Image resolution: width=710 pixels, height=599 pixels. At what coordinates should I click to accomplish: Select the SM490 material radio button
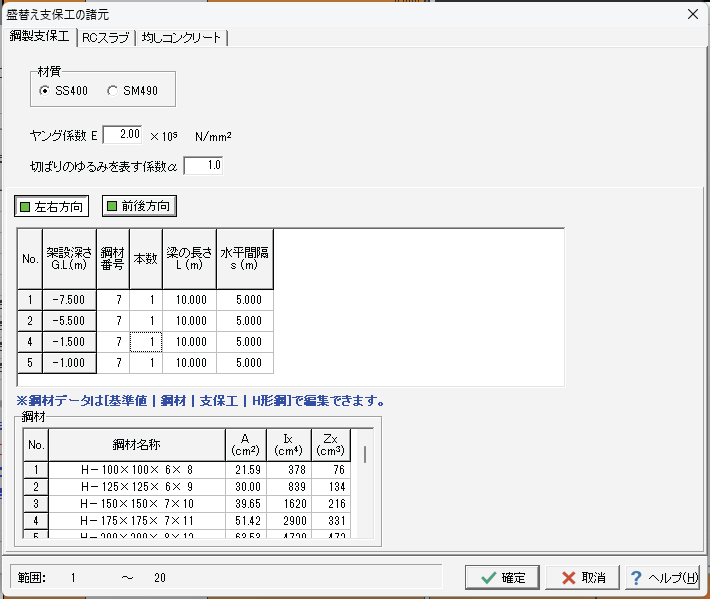(113, 91)
